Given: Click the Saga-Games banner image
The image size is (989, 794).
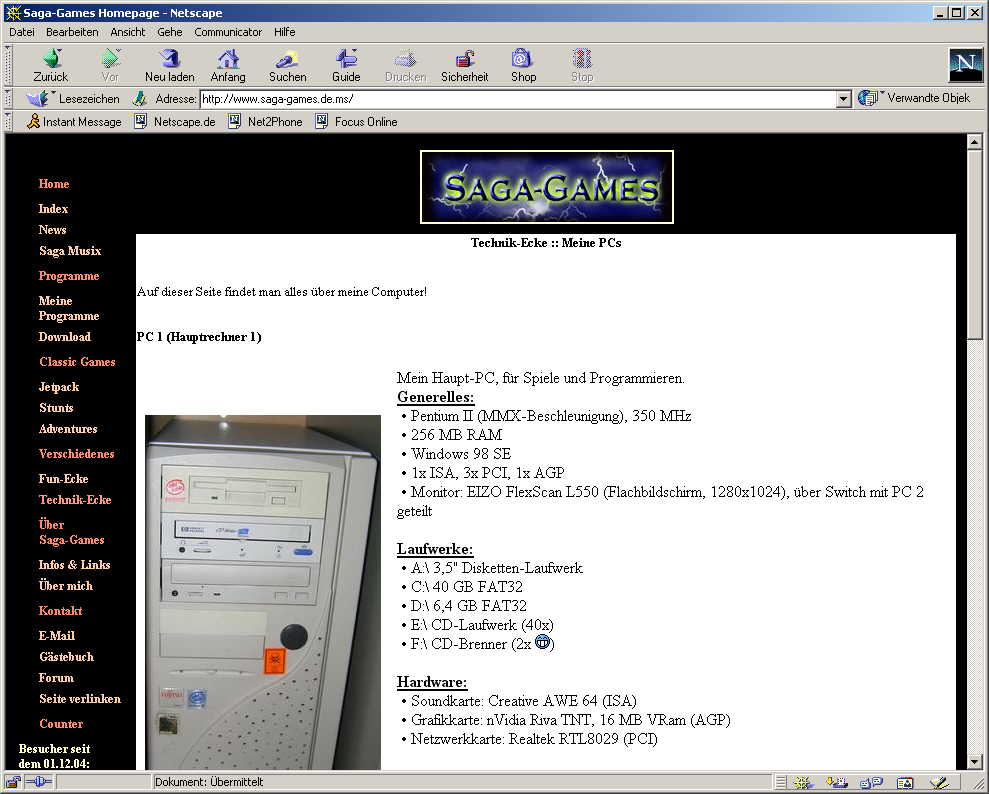Looking at the screenshot, I should [x=547, y=187].
